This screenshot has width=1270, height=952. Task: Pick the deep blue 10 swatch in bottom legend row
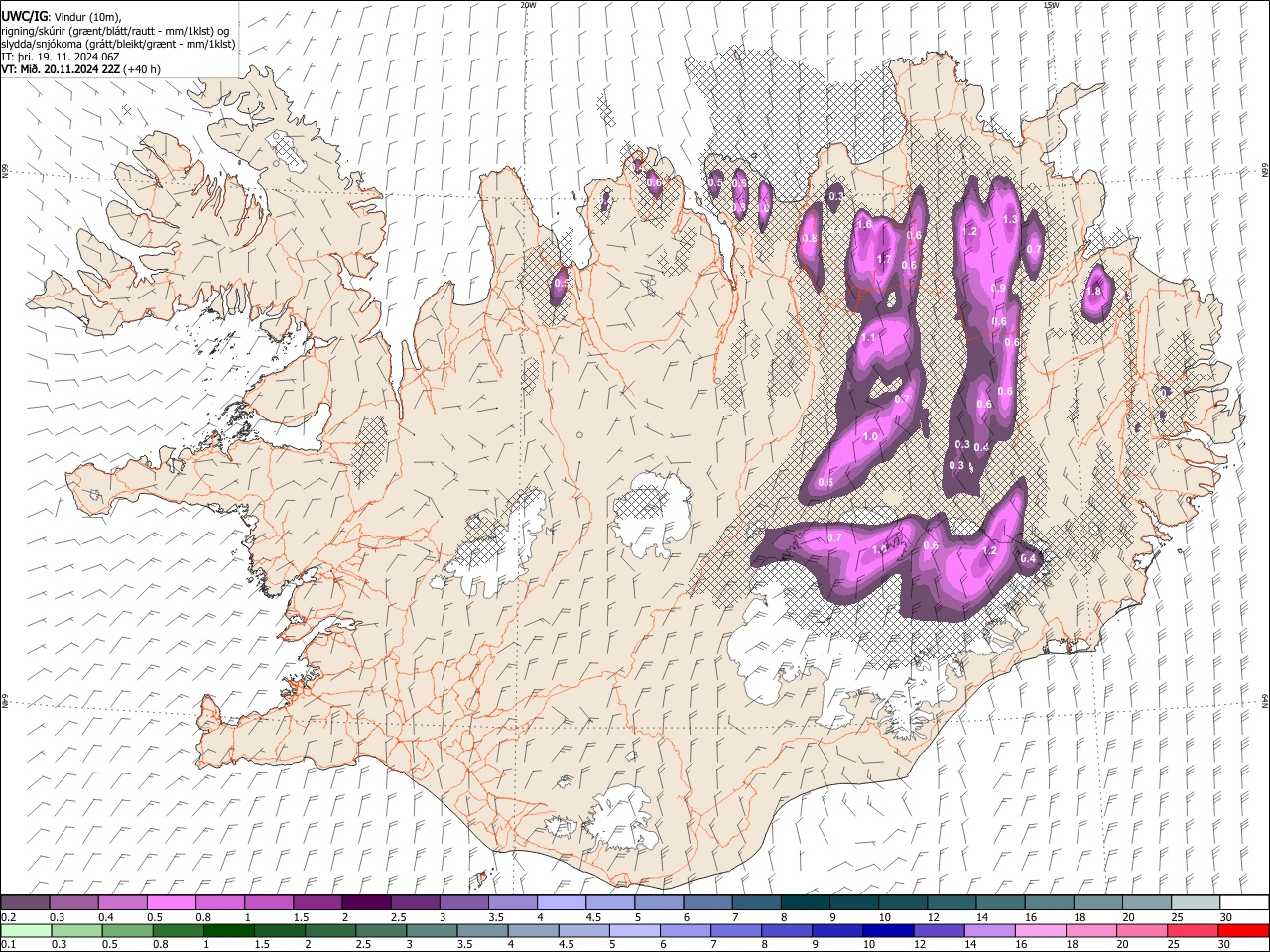[888, 930]
